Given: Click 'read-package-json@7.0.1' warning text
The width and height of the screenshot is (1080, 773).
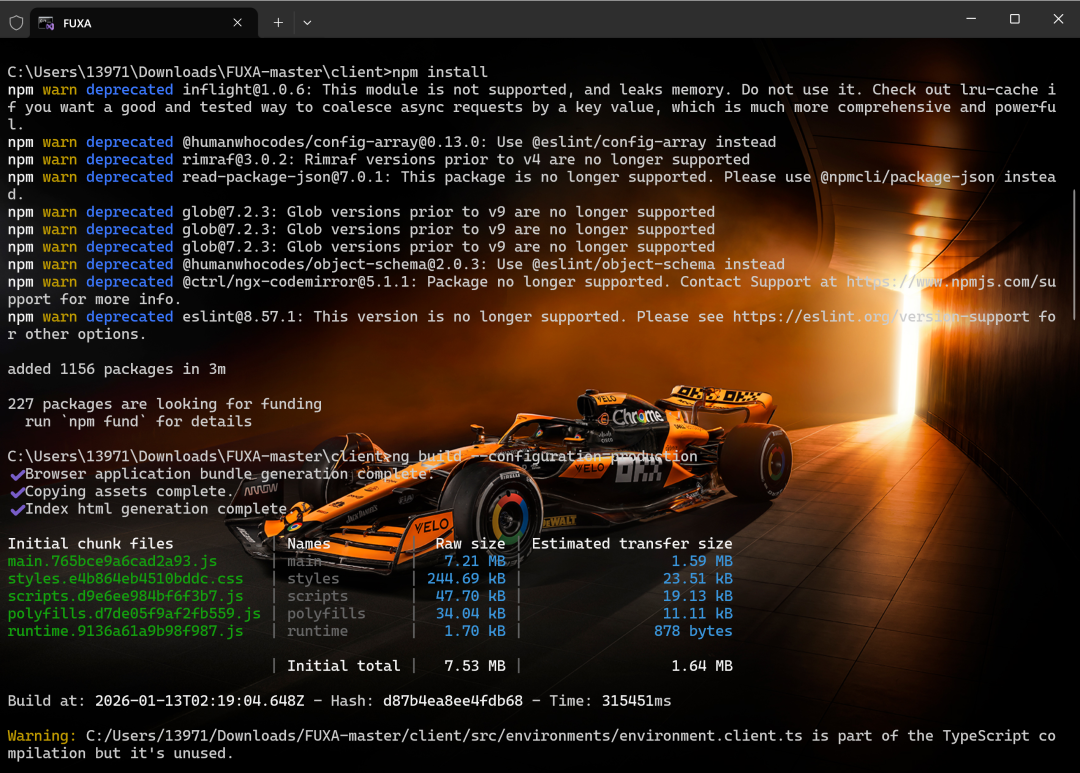Looking at the screenshot, I should point(287,177).
